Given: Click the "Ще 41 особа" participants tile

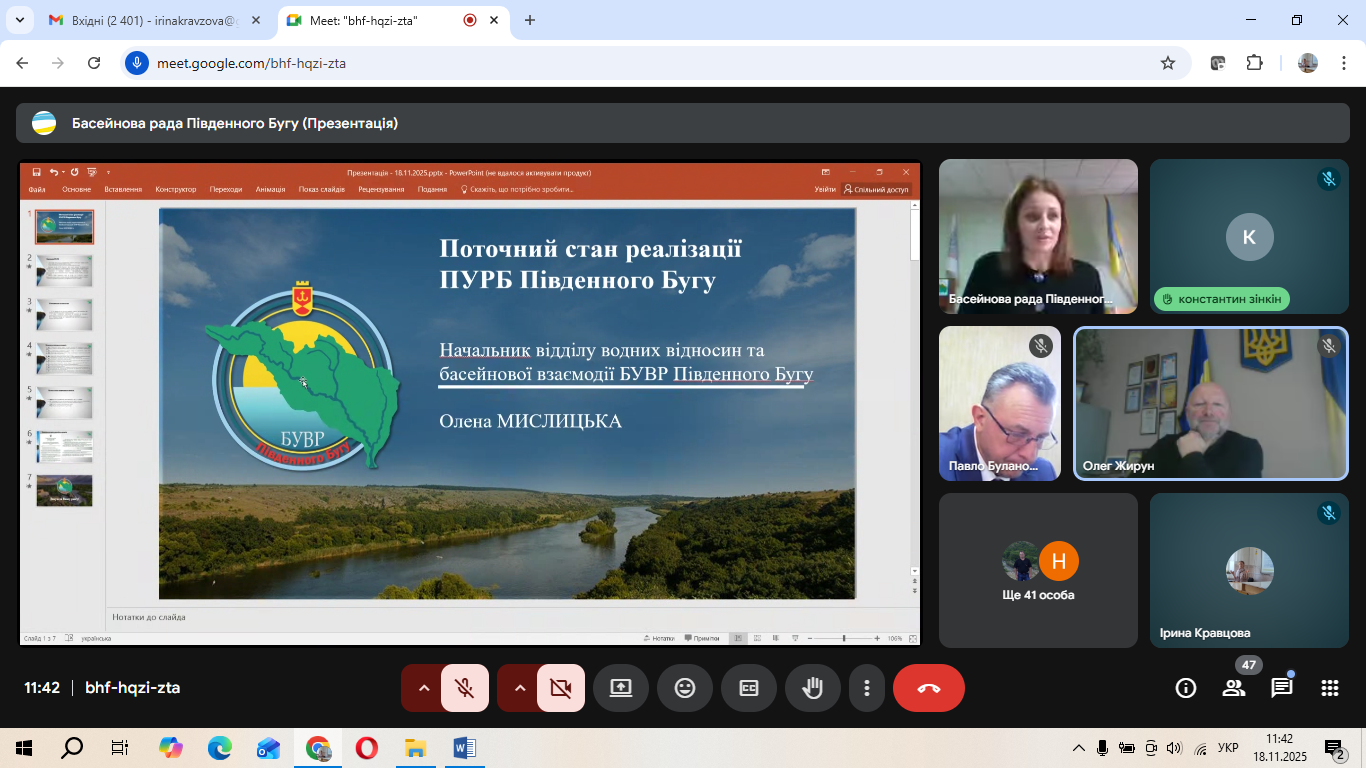Looking at the screenshot, I should (1038, 570).
